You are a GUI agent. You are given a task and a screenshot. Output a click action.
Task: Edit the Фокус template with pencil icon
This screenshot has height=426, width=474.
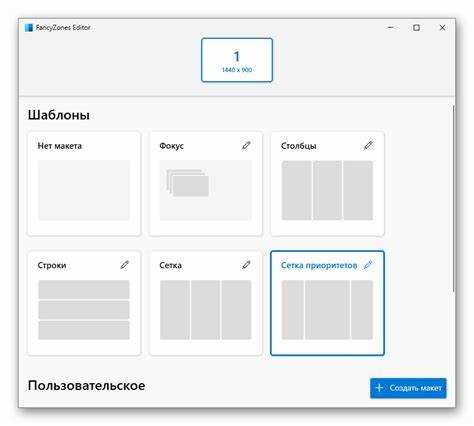246,146
